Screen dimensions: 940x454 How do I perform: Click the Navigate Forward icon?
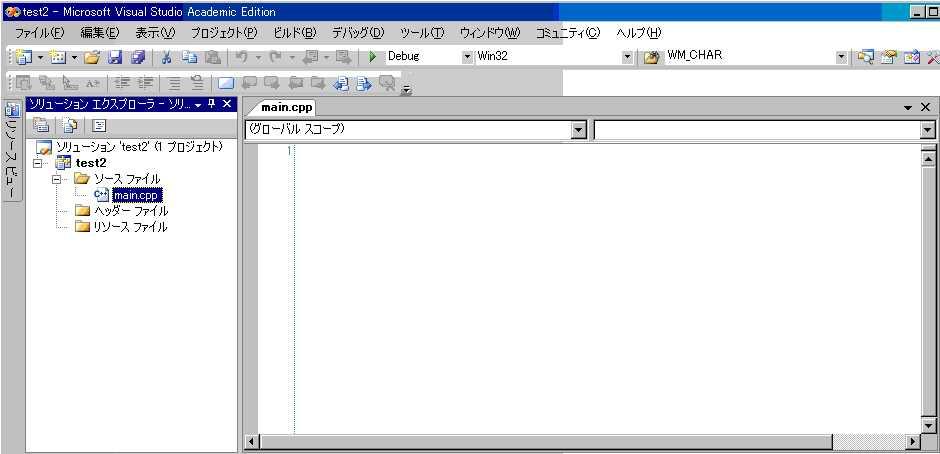click(344, 57)
